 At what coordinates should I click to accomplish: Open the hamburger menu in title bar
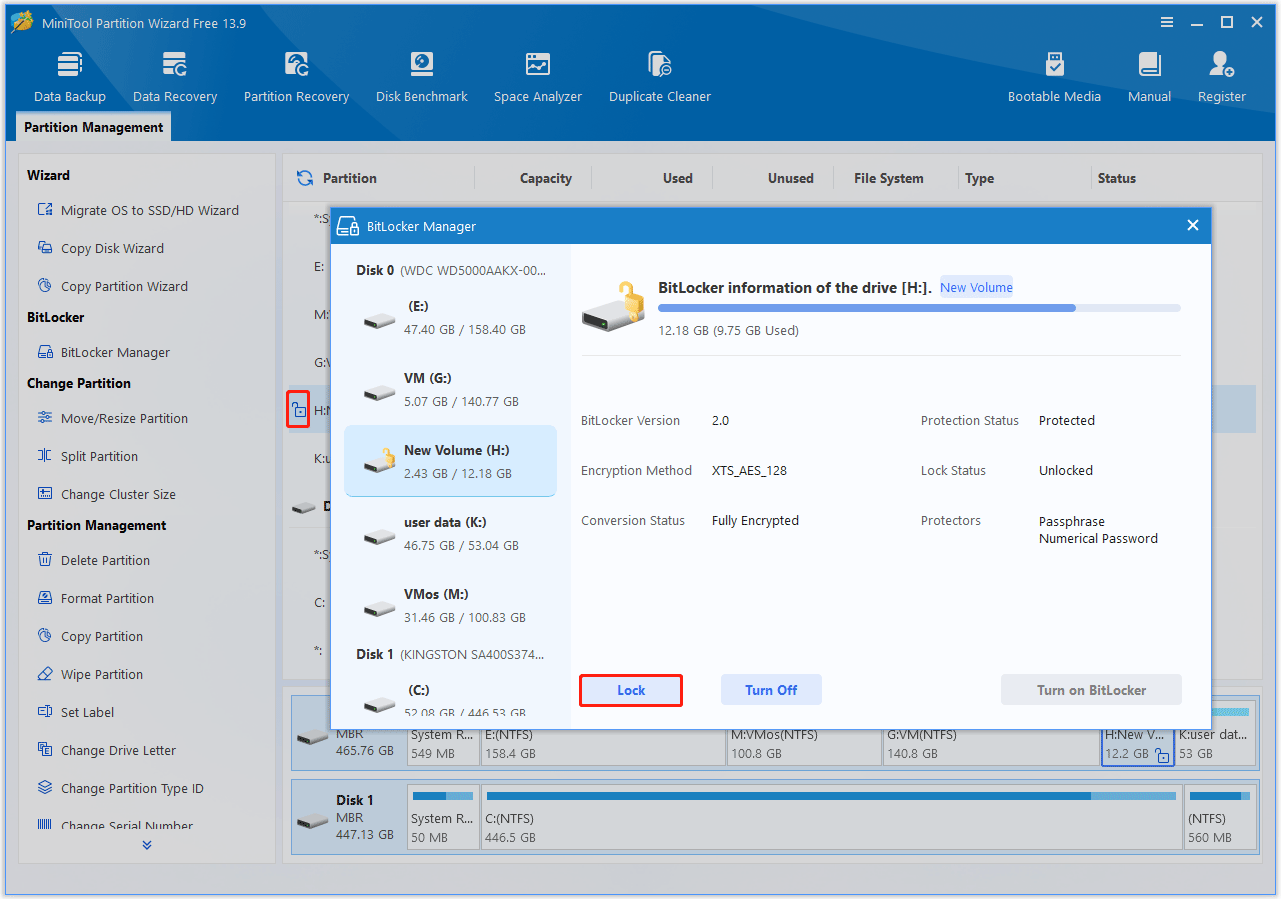[1167, 22]
